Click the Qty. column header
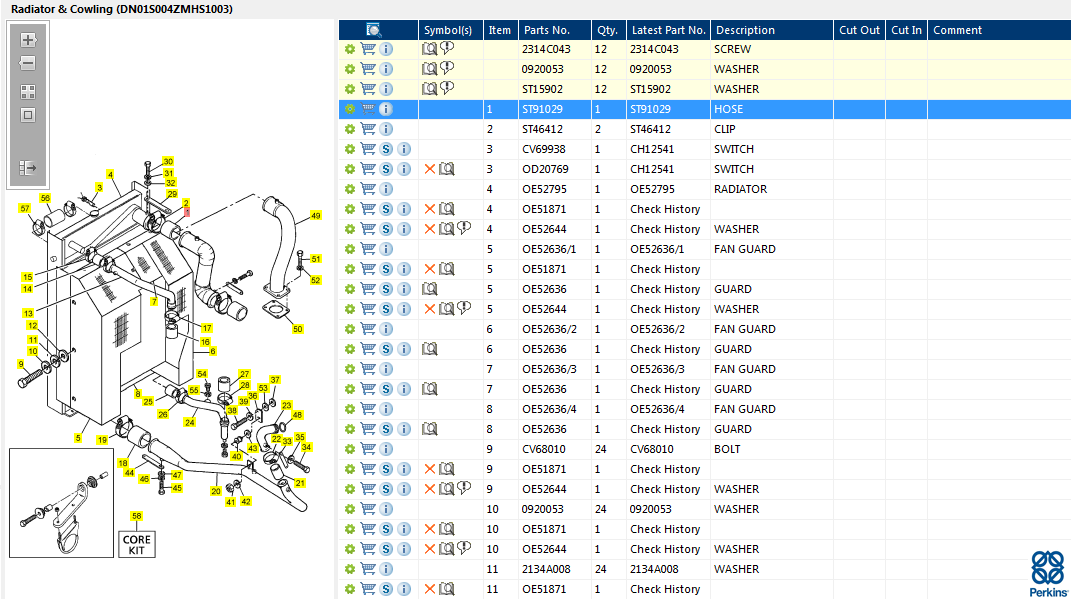Image resolution: width=1071 pixels, height=599 pixels. [x=607, y=30]
